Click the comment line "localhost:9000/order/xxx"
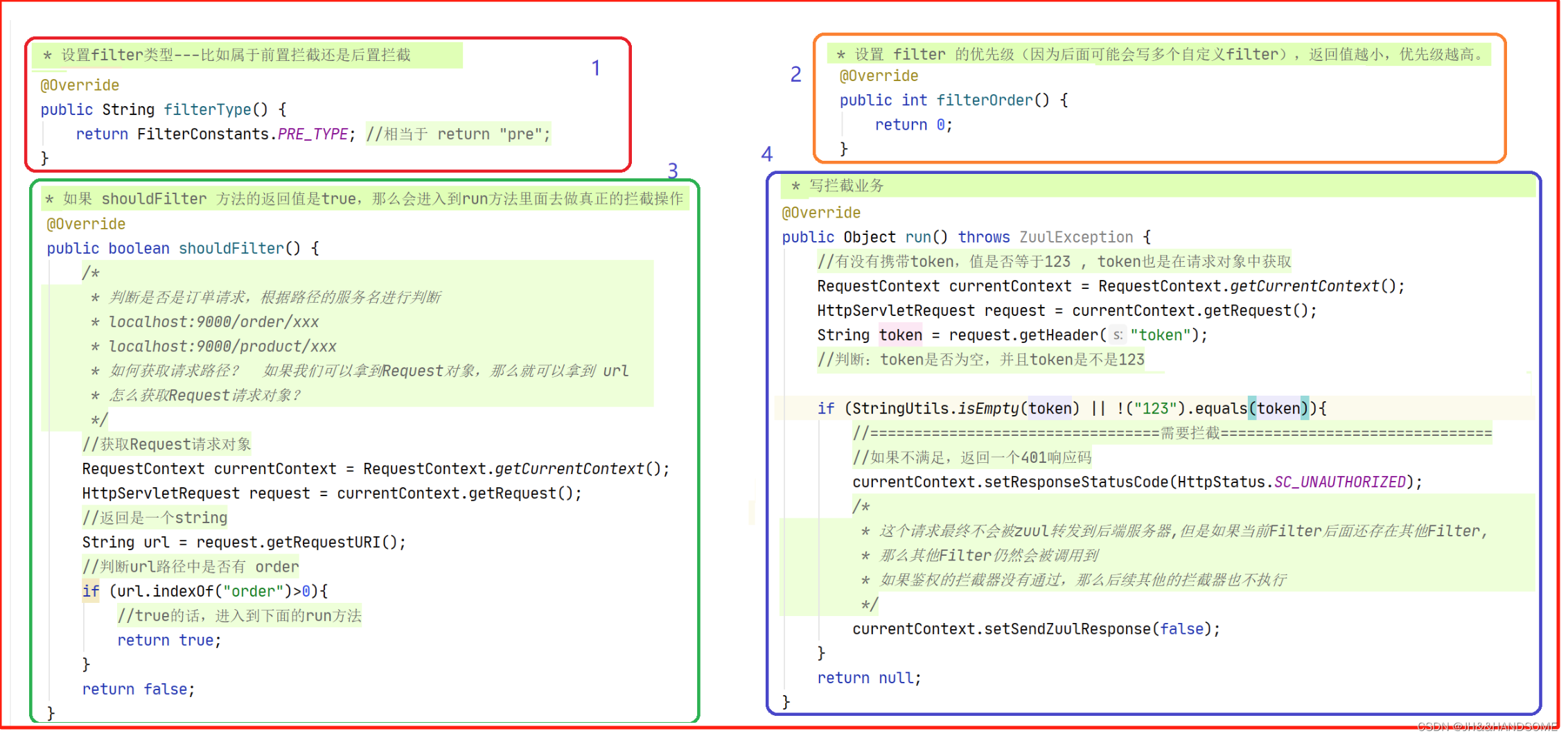The image size is (1568, 738). pyautogui.click(x=213, y=322)
